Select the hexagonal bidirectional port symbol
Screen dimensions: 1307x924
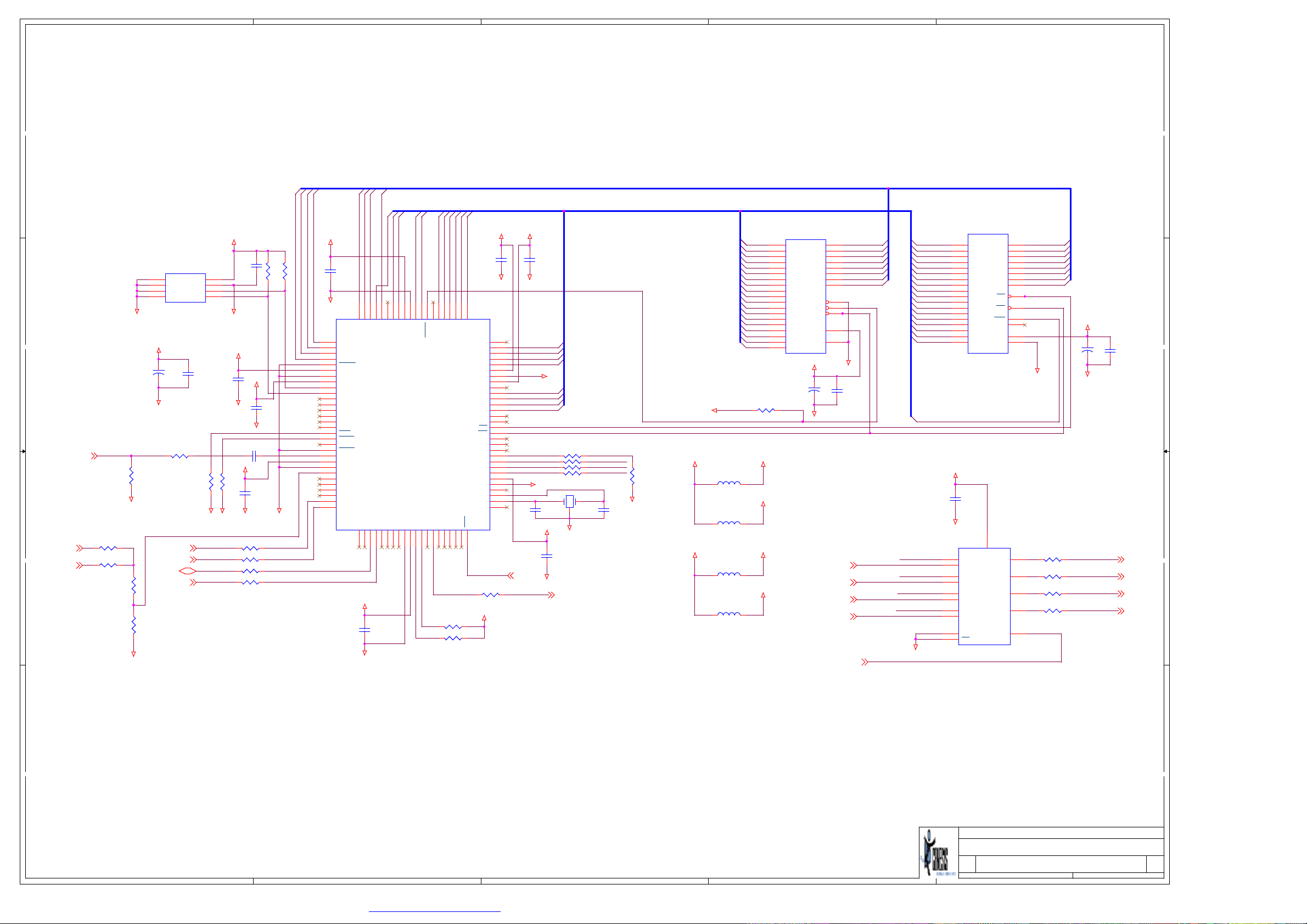point(187,571)
